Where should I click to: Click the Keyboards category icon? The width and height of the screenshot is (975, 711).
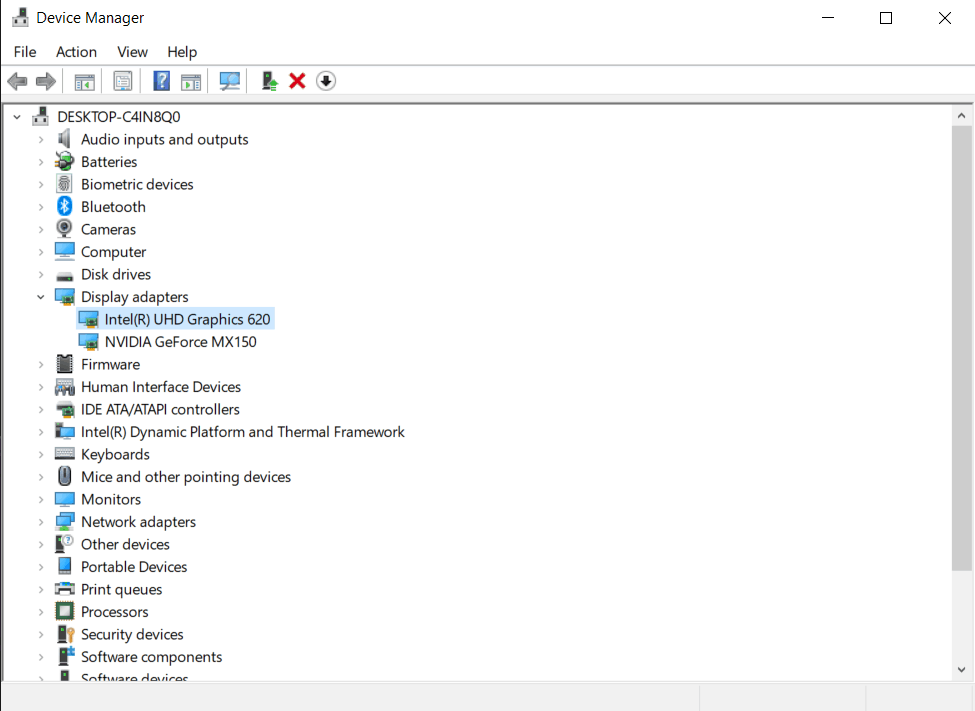coord(65,454)
